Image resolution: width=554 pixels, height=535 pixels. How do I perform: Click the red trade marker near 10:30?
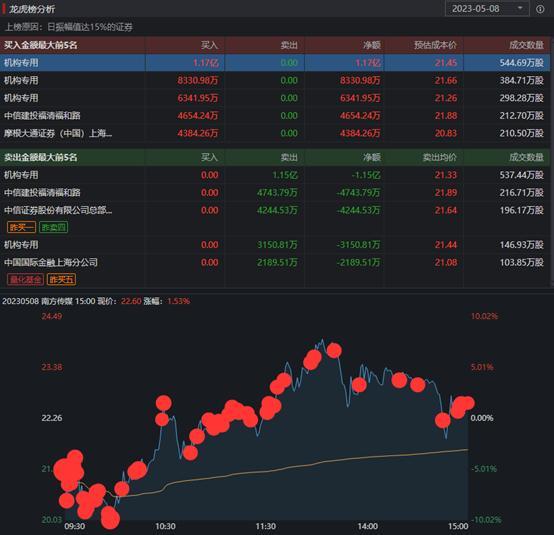pos(164,403)
